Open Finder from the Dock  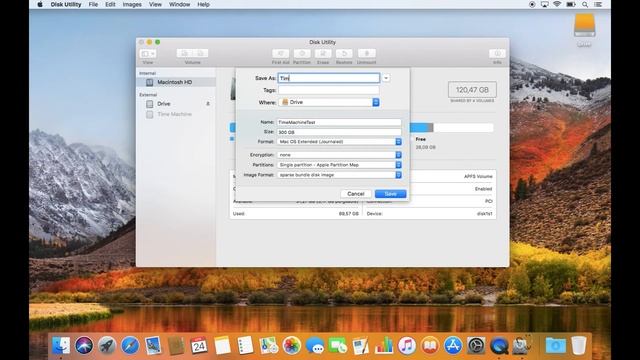click(x=61, y=346)
